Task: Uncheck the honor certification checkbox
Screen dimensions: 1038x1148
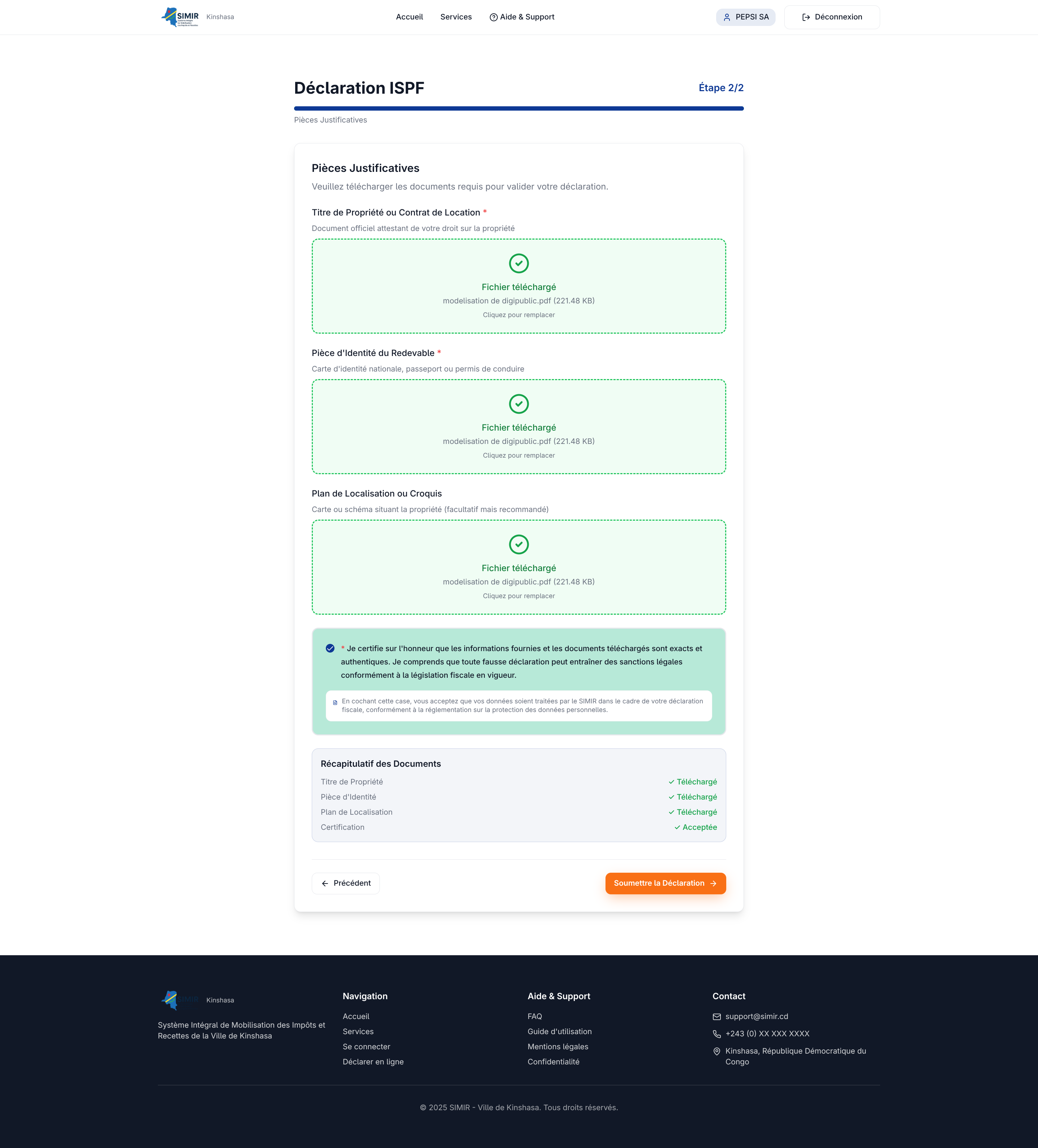Action: point(330,648)
